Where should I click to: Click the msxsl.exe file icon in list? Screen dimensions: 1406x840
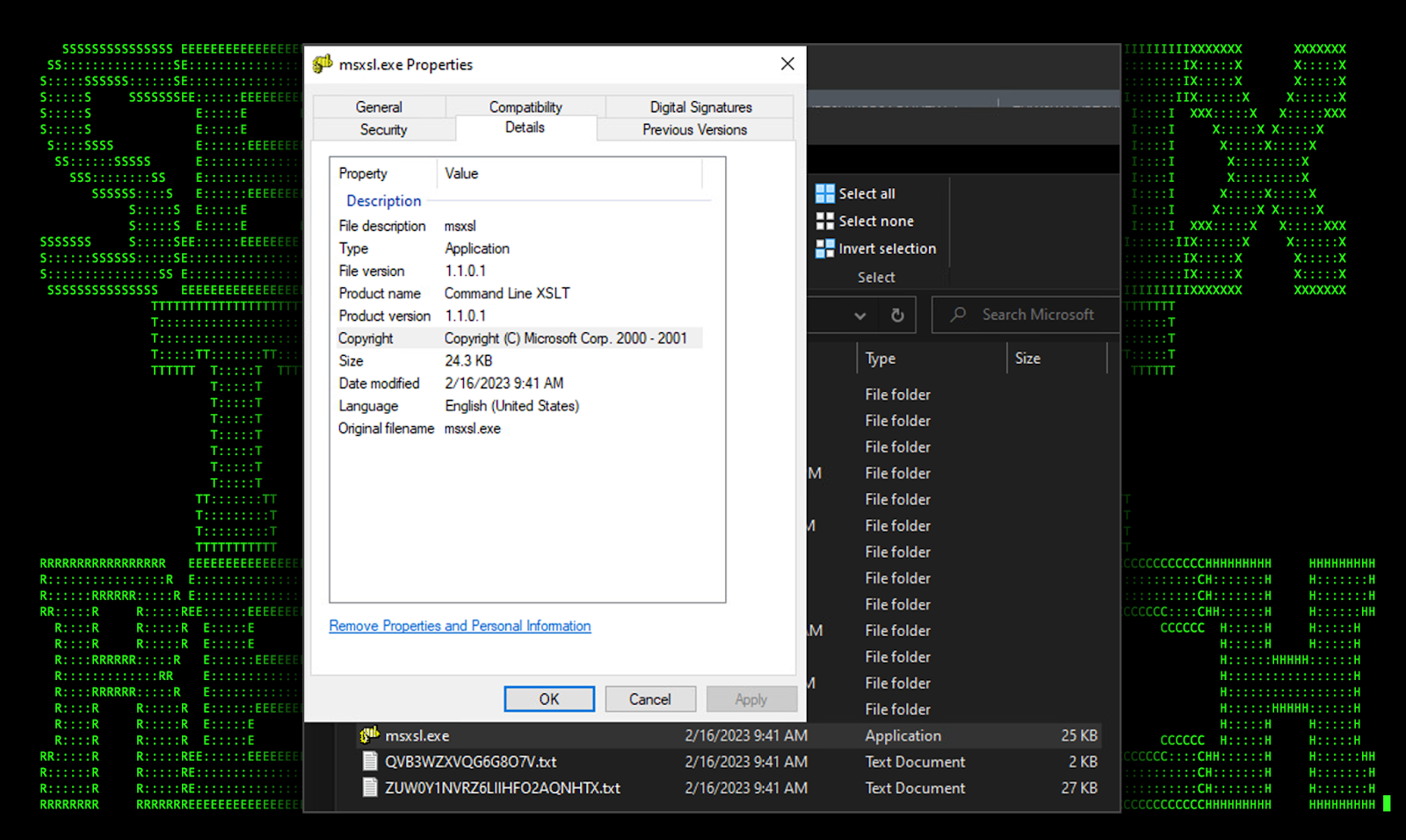coord(369,735)
